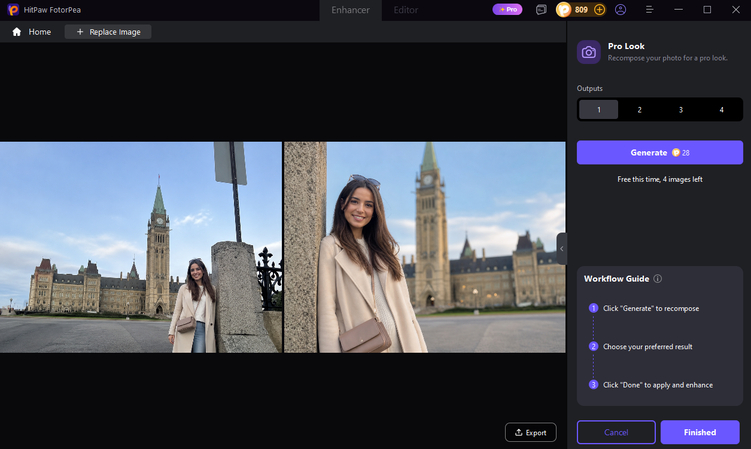
Task: Click the Finished button
Action: [x=700, y=432]
